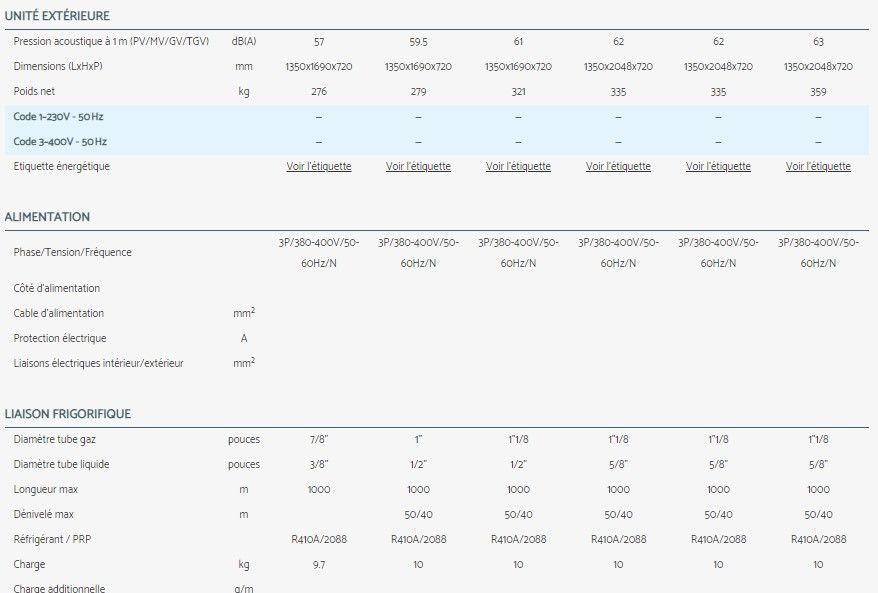
Task: Open 'Voir l'étiquette' link for the 359 kg unit
Action: (x=818, y=167)
